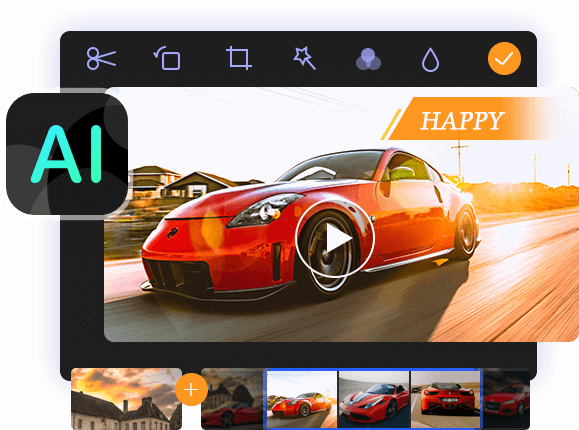This screenshot has width=579, height=430.
Task: Click the rotate tool icon
Action: point(167,58)
